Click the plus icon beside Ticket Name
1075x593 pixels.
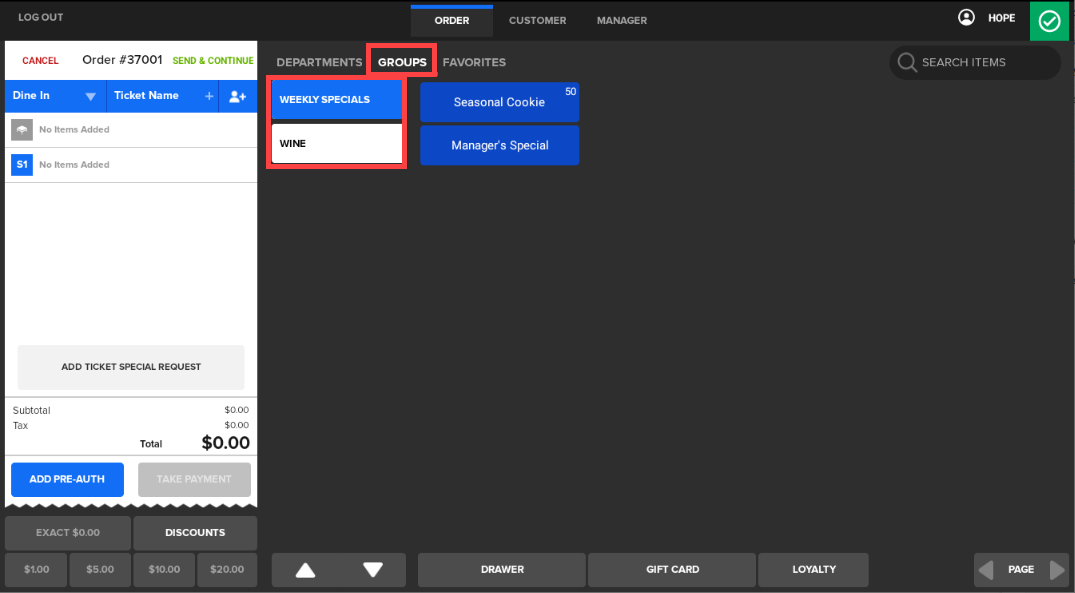[x=209, y=96]
